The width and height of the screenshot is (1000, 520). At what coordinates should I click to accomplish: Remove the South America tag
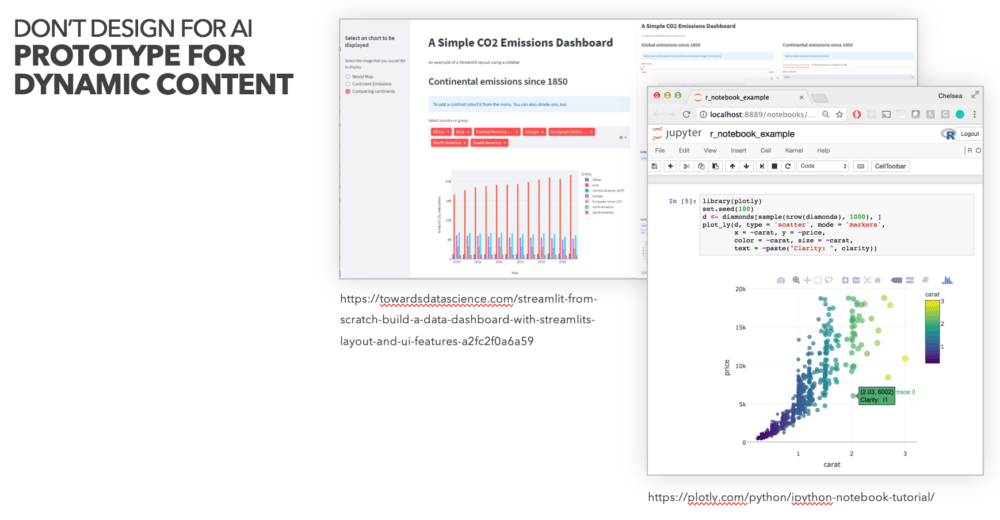(504, 143)
